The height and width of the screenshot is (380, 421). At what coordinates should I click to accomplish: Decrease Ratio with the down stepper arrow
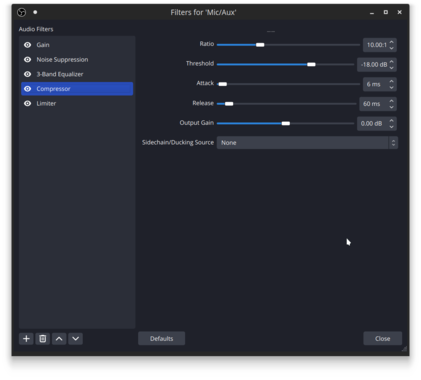392,48
